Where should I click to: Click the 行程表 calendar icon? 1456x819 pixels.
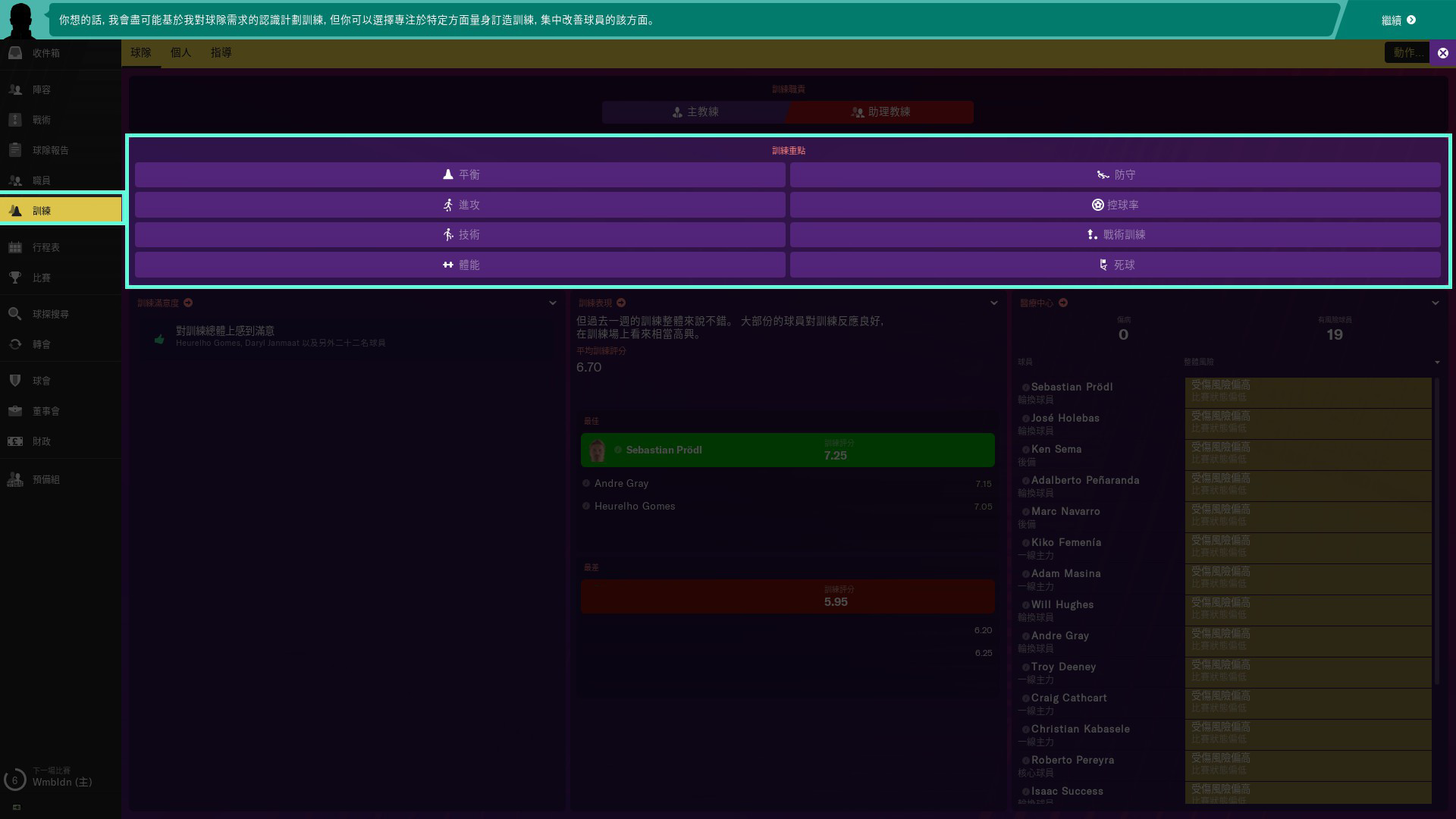click(x=15, y=247)
